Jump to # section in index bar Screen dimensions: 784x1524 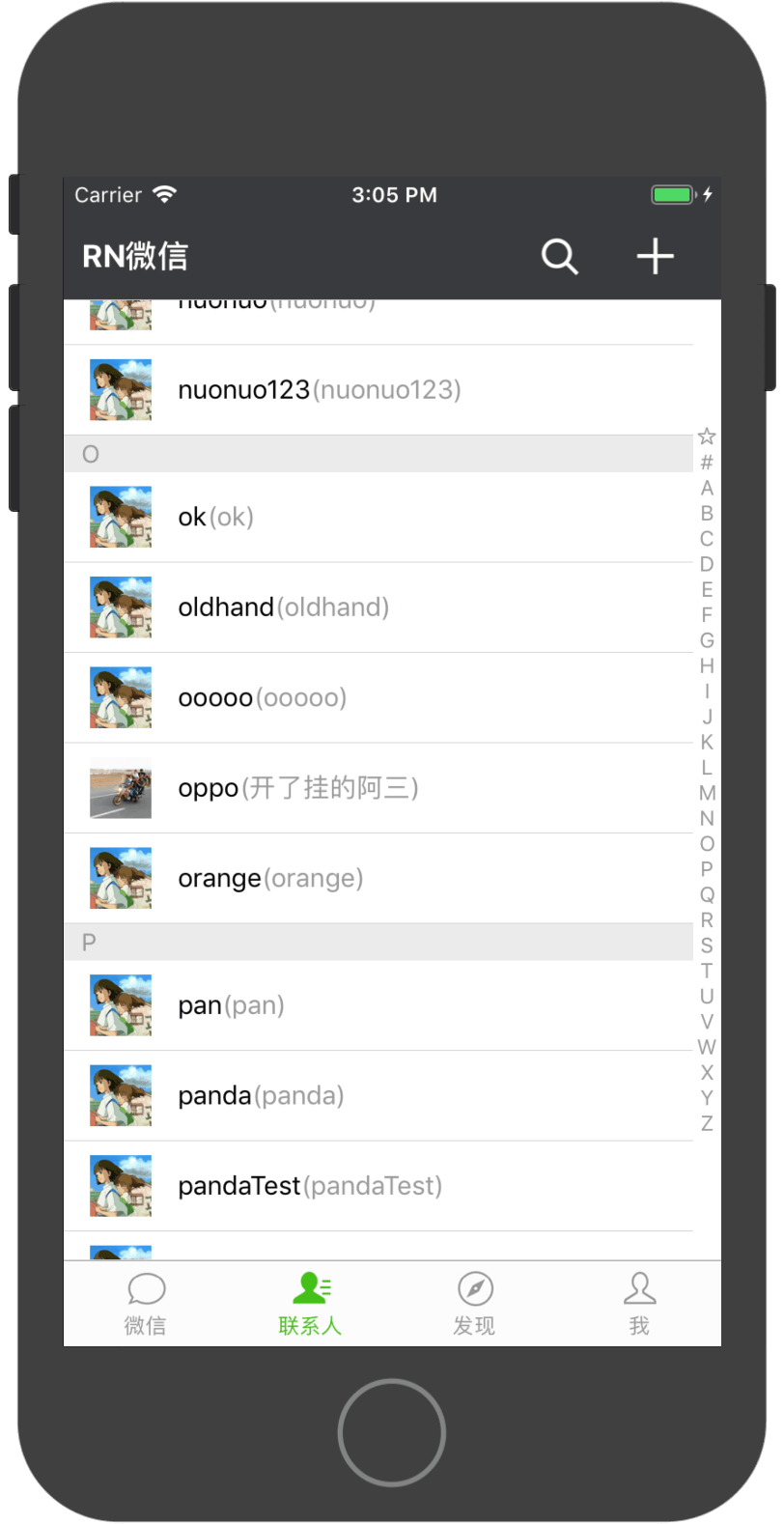[707, 463]
